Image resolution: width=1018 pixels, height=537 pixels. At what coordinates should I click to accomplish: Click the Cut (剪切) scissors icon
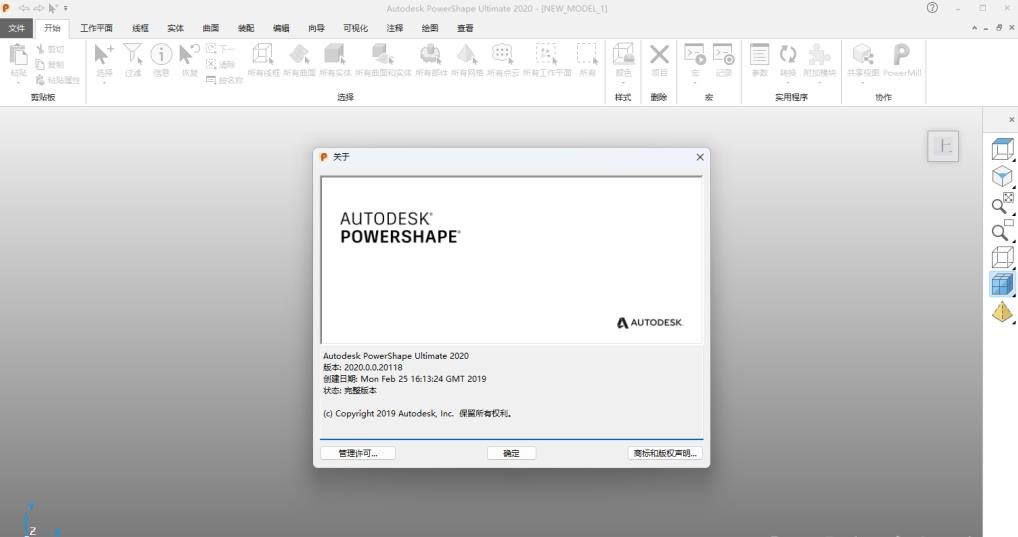point(41,49)
